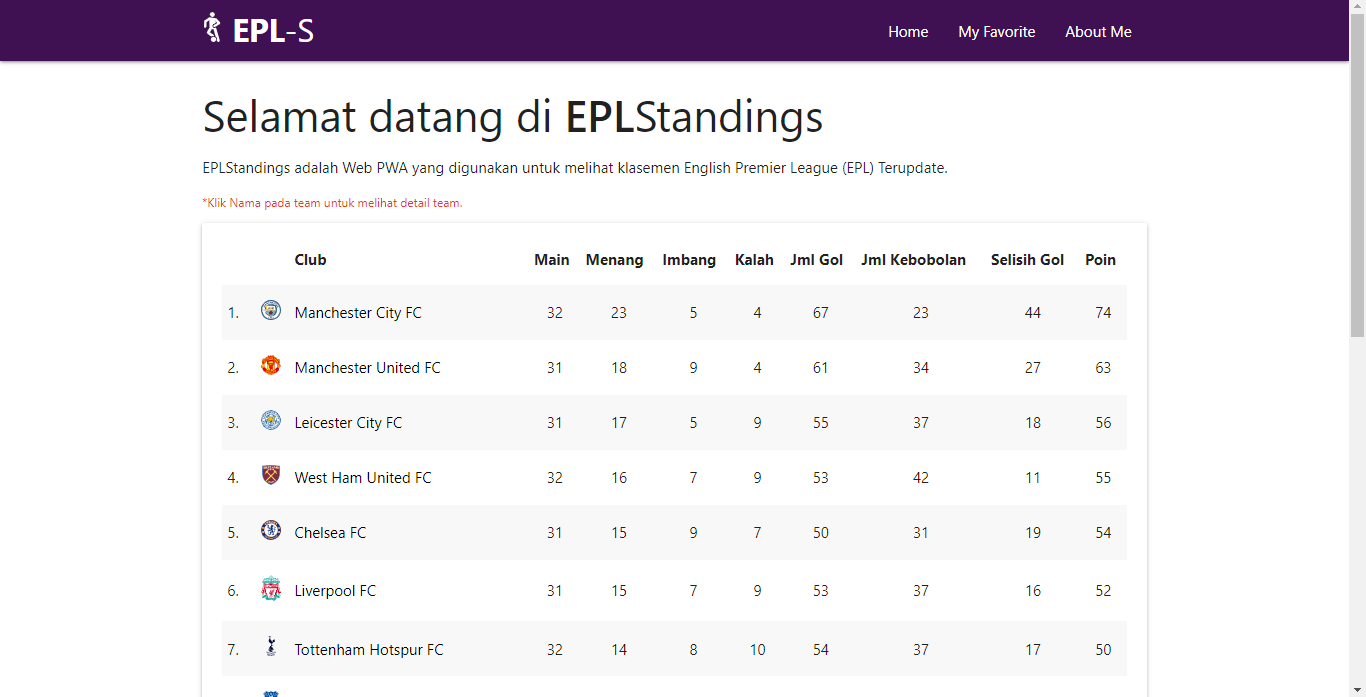Click the page scrollbar down arrow
Viewport: 1366px width, 697px height.
point(1358,689)
